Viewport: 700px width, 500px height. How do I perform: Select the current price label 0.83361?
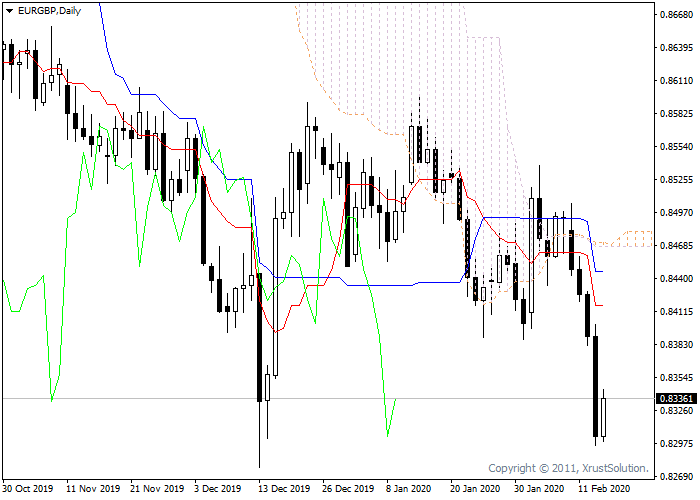676,398
